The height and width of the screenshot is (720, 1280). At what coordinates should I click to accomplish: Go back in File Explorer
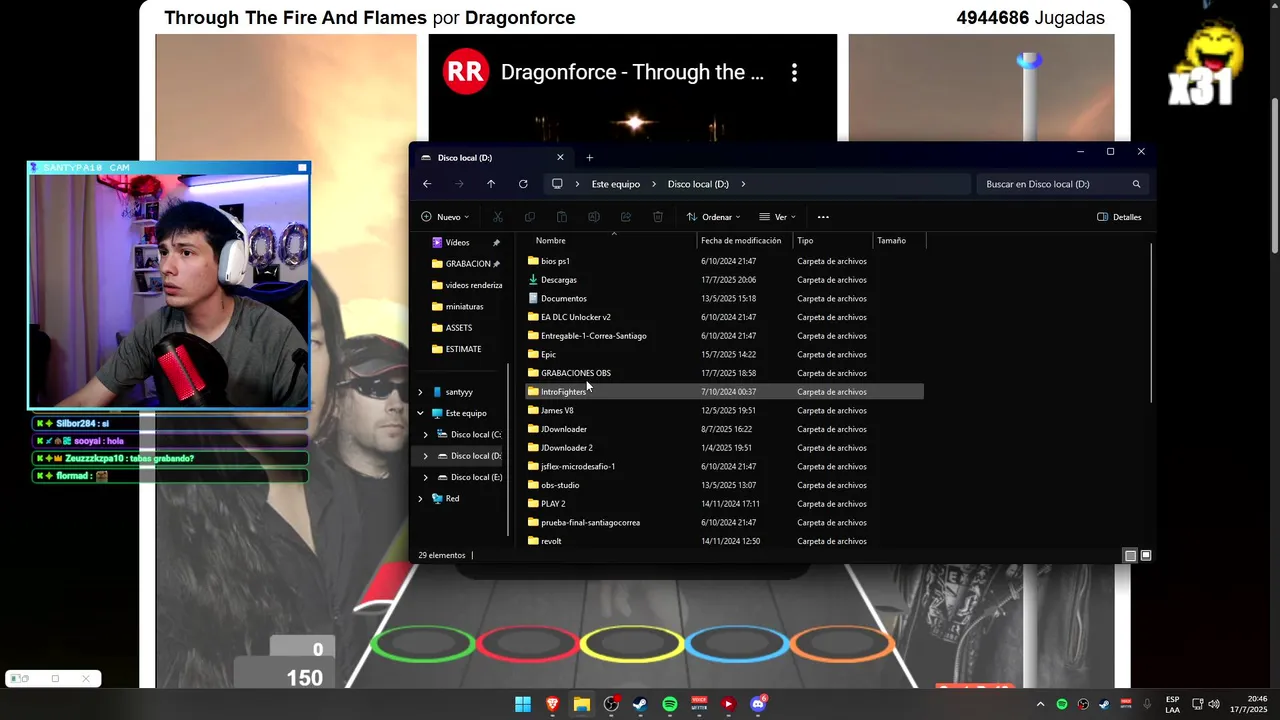(x=427, y=184)
